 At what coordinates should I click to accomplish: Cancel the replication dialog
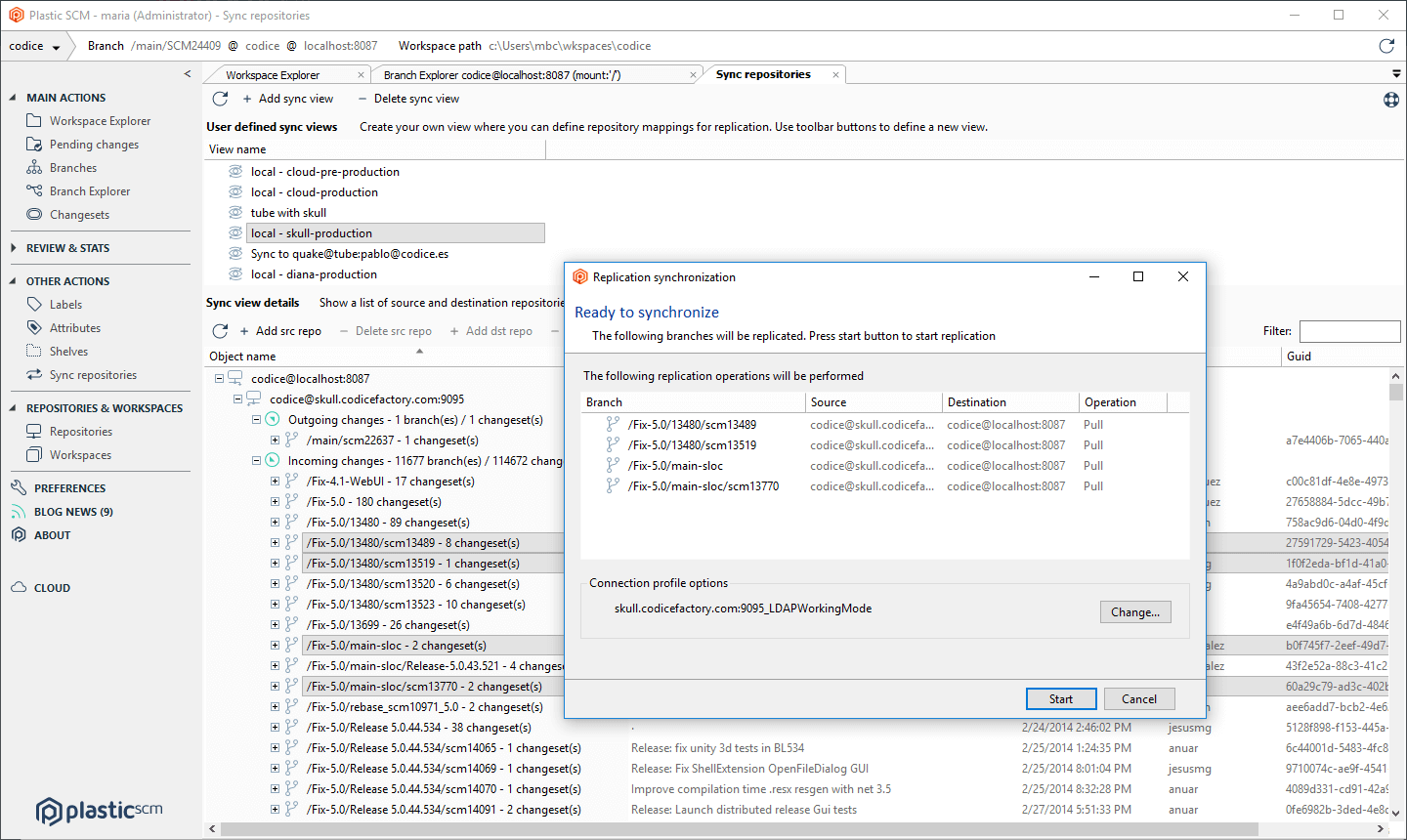(1139, 699)
